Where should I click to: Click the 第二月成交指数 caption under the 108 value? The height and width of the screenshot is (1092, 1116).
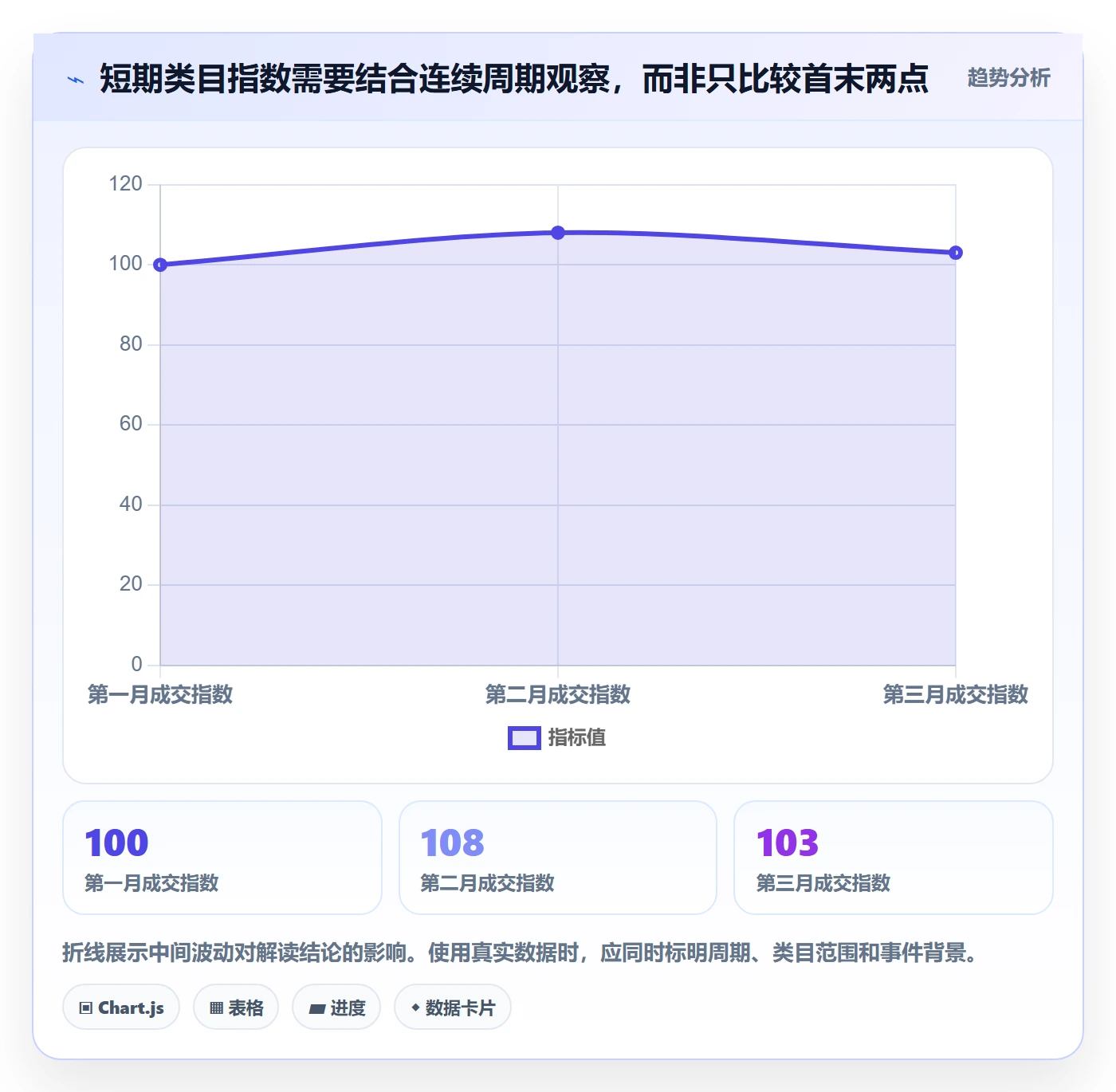click(x=487, y=883)
